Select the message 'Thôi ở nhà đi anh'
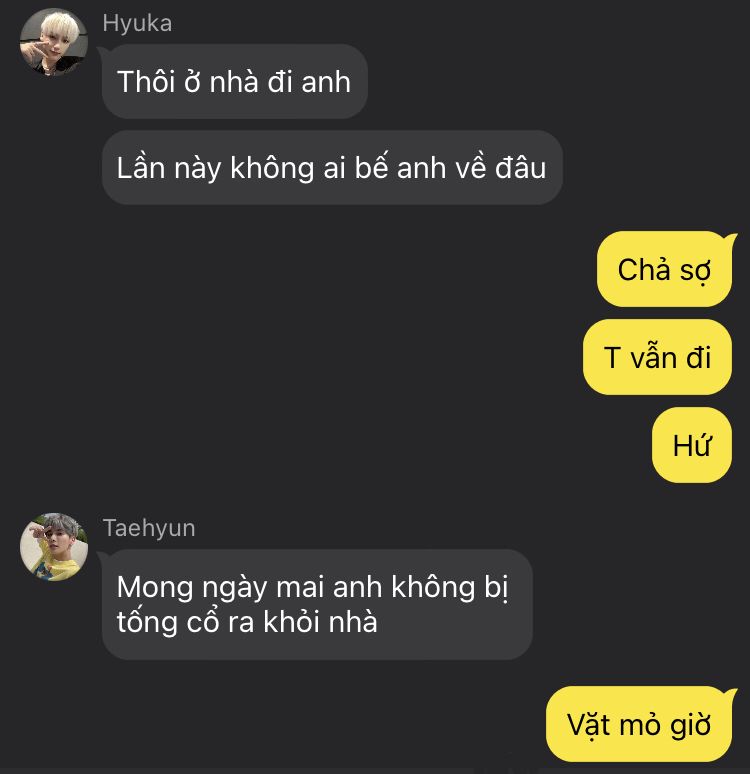 pyautogui.click(x=235, y=81)
